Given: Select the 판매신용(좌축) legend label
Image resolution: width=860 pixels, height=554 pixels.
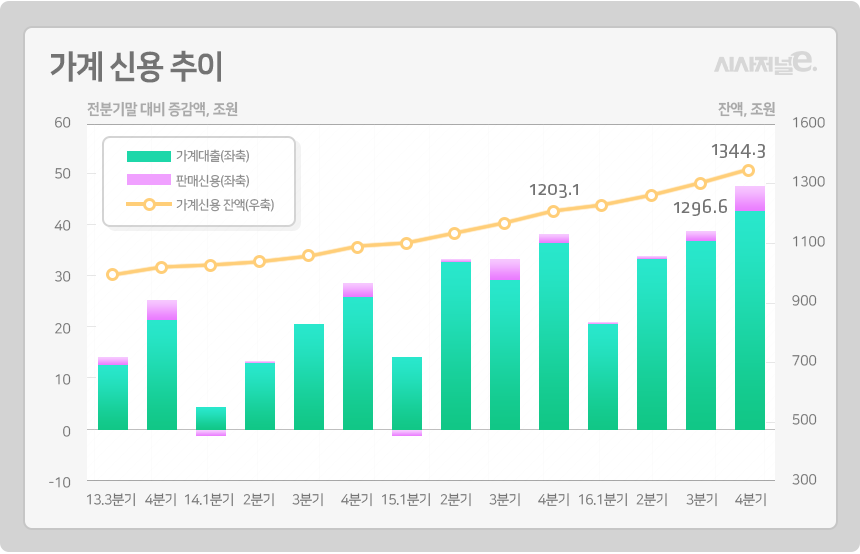Looking at the screenshot, I should click(212, 180).
